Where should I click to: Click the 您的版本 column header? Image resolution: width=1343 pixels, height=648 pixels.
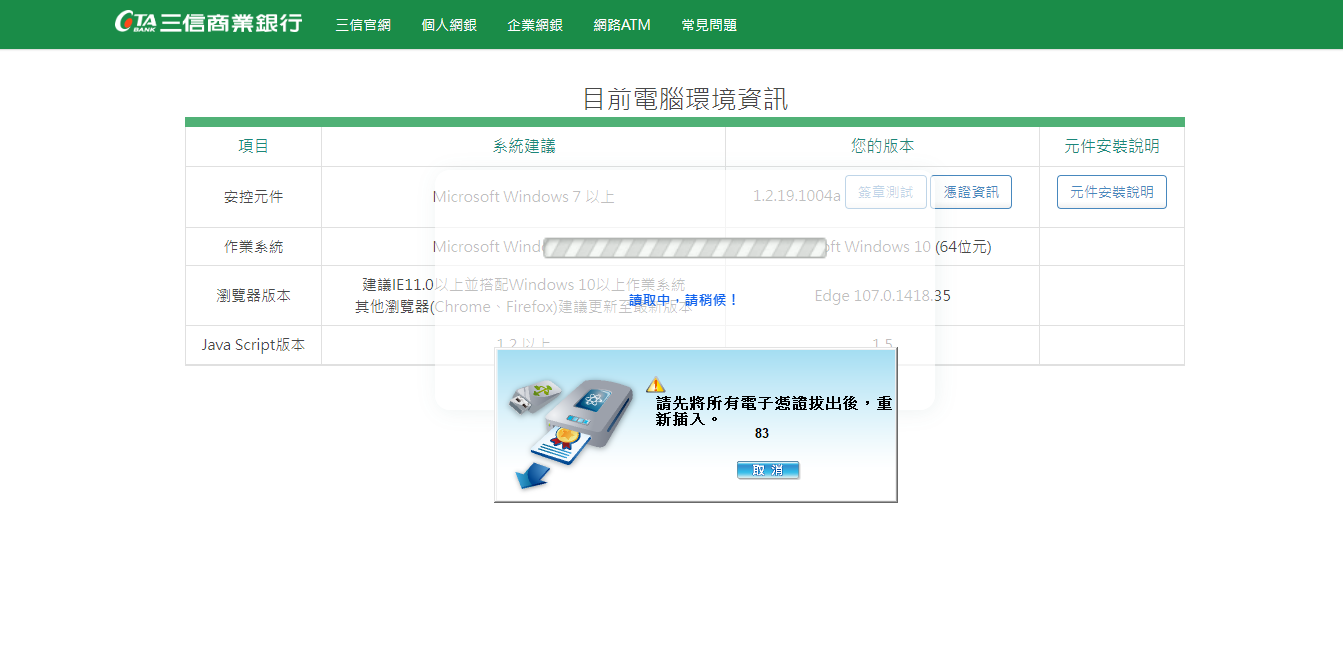tap(882, 146)
